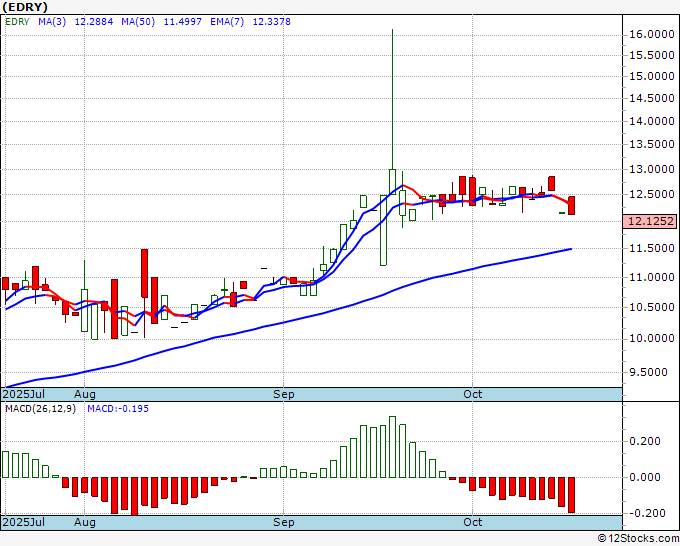Click the MA(50) legend label
This screenshot has width=680, height=546.
[x=138, y=21]
